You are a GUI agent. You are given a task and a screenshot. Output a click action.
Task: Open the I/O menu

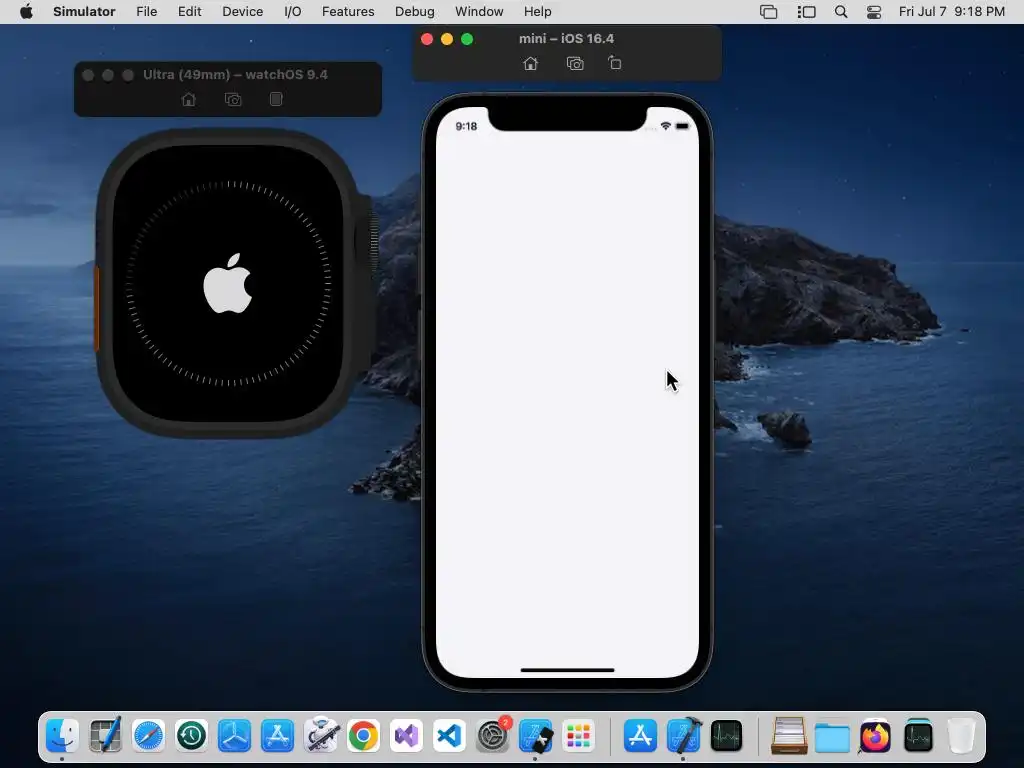293,12
